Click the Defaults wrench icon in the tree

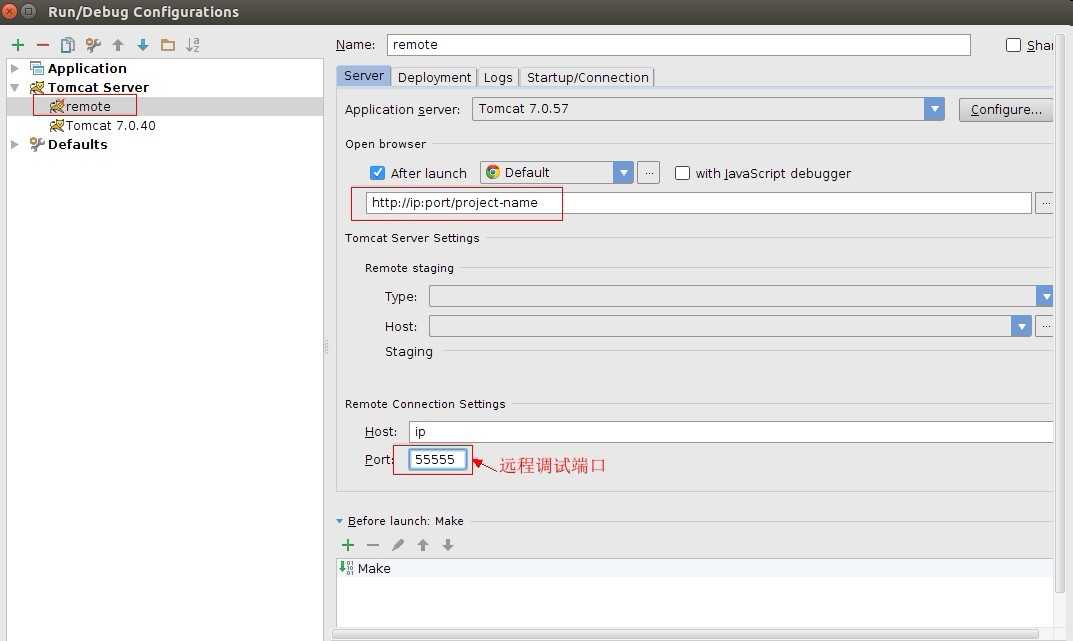37,144
